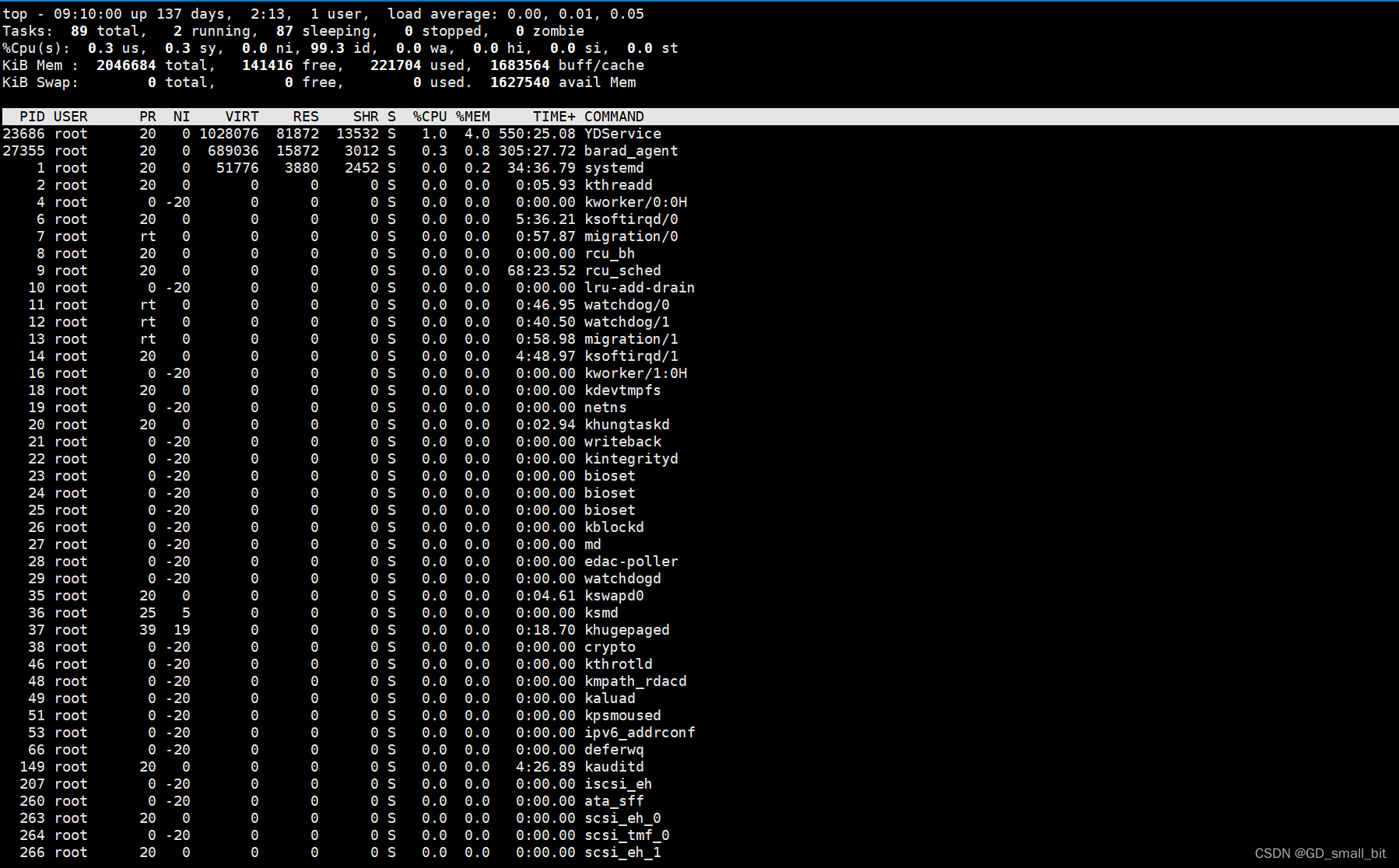Click the migration/1 process name
The height and width of the screenshot is (868, 1399).
click(631, 339)
